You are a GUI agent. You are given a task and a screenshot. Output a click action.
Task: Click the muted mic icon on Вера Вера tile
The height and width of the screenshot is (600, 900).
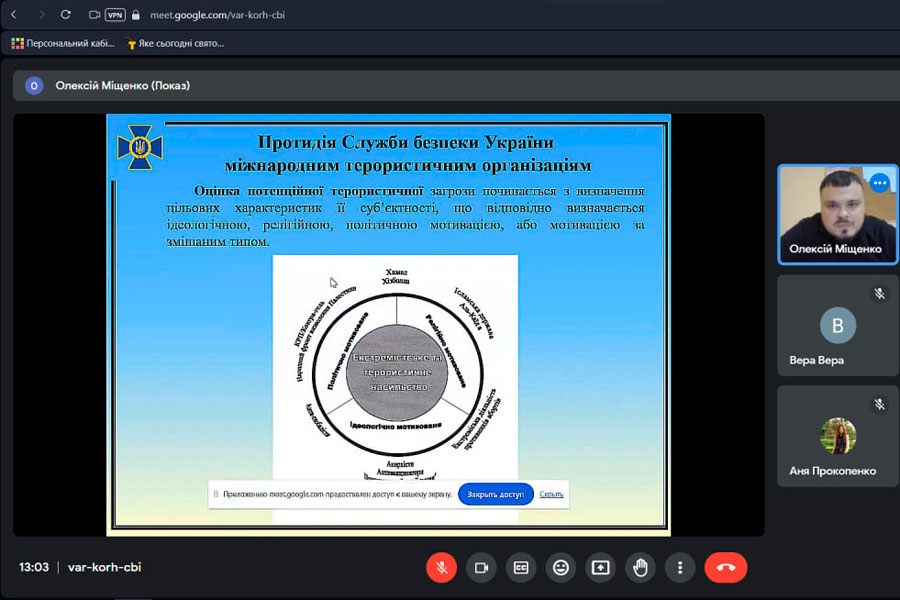[879, 294]
